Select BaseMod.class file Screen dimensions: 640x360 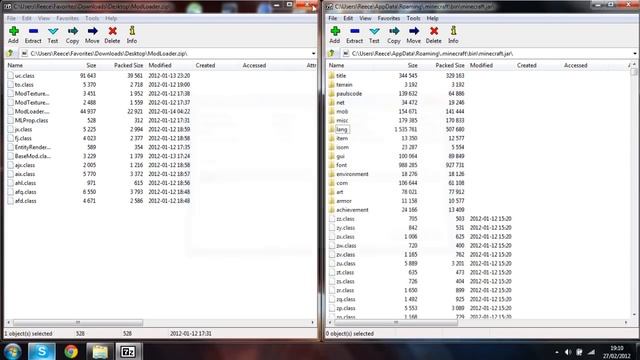coord(33,156)
